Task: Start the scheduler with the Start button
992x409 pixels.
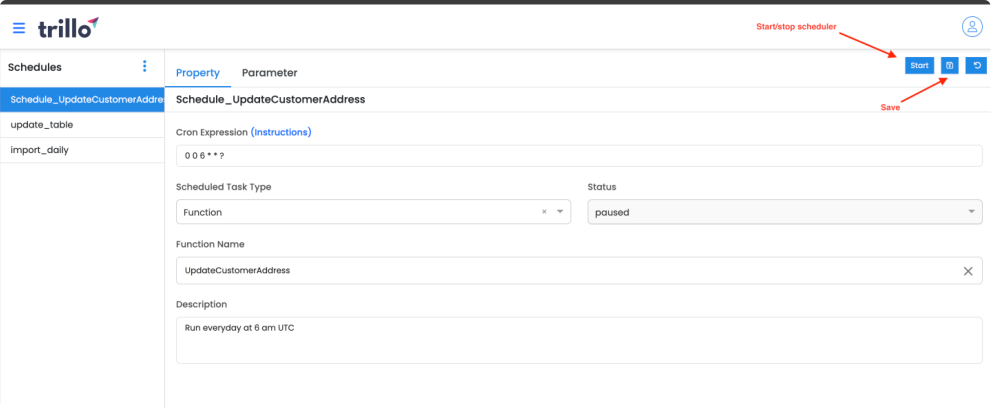Action: tap(919, 65)
